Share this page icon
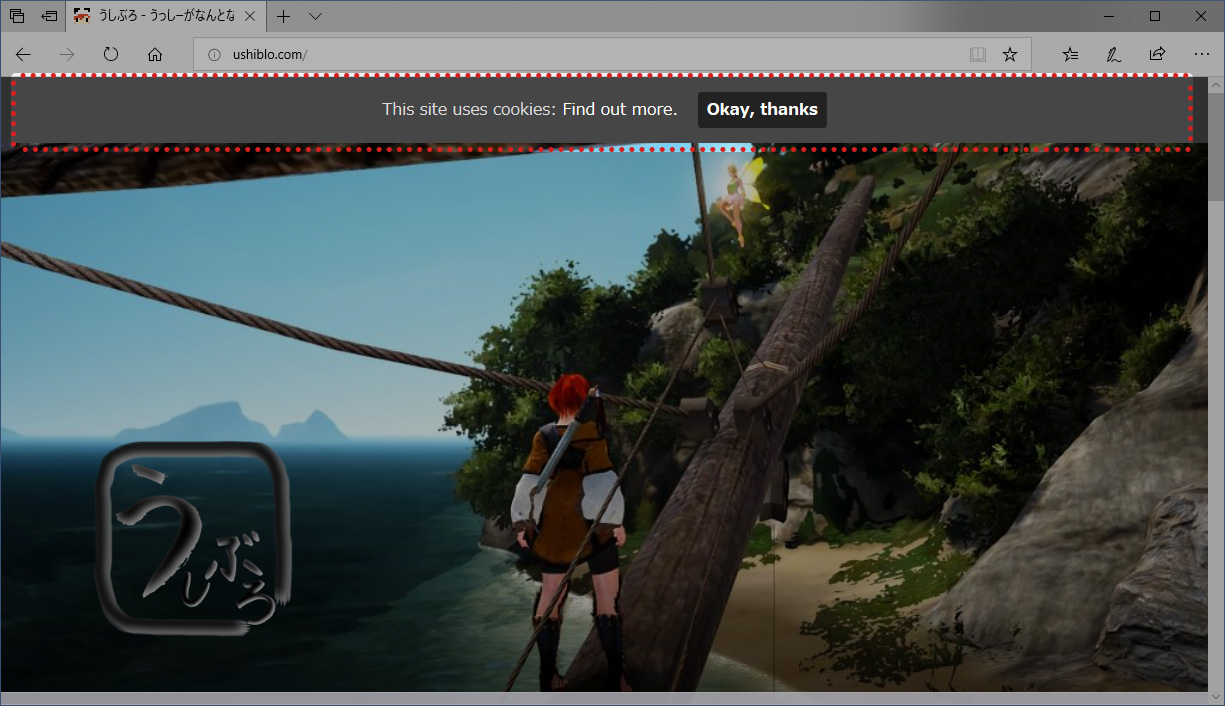The width and height of the screenshot is (1225, 706). [1157, 55]
